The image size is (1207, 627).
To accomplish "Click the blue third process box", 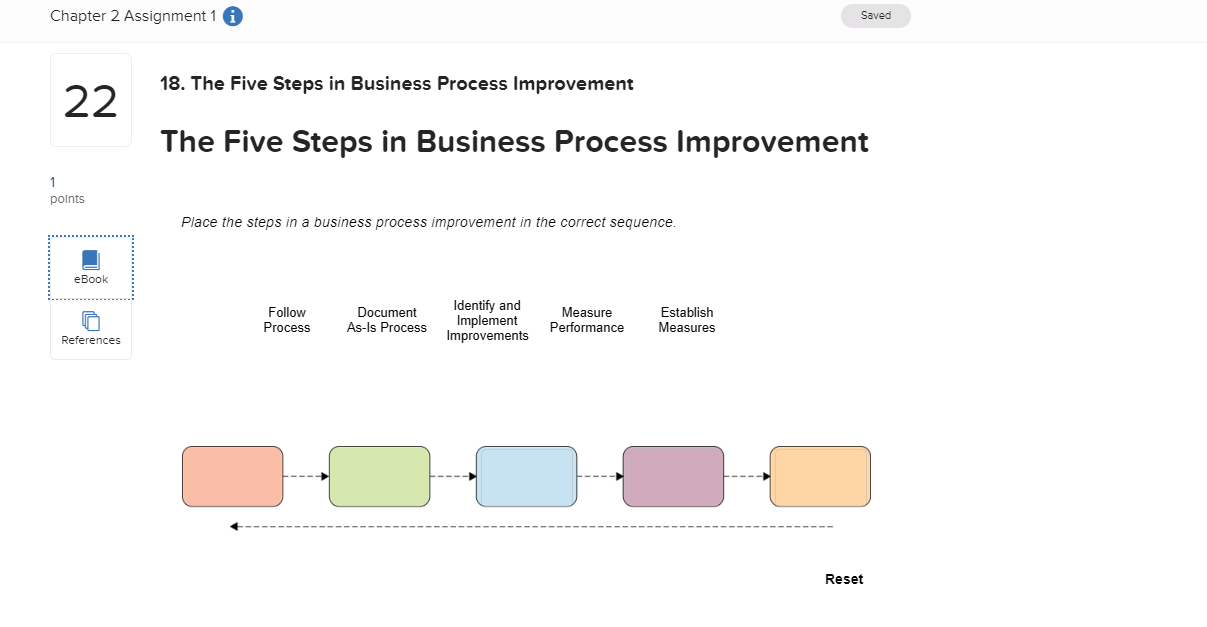I will (x=526, y=476).
